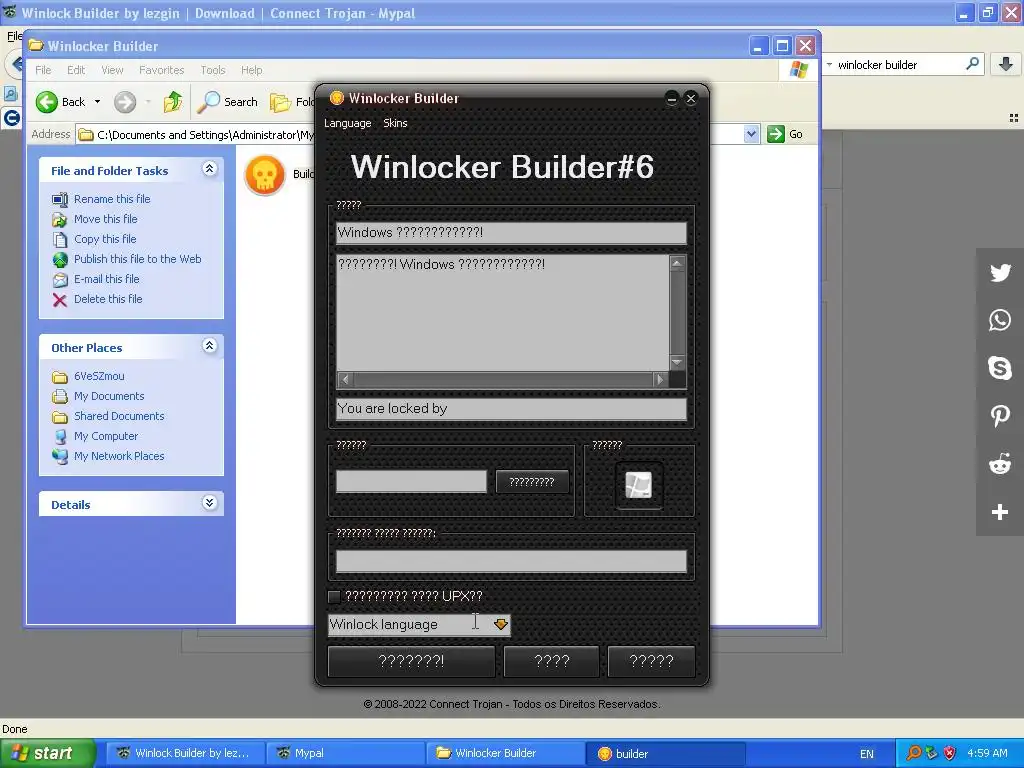This screenshot has height=768, width=1024.
Task: Click the ????? button at bottom right
Action: click(651, 662)
